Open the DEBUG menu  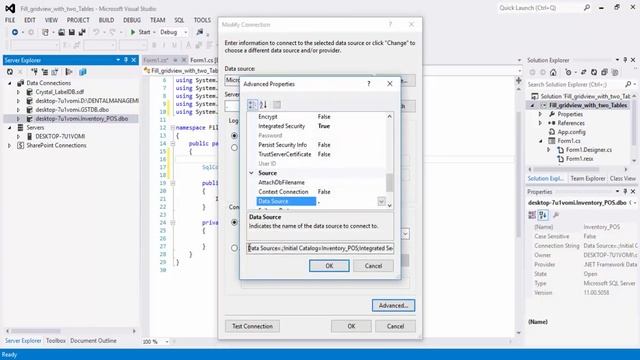pyautogui.click(x=132, y=20)
